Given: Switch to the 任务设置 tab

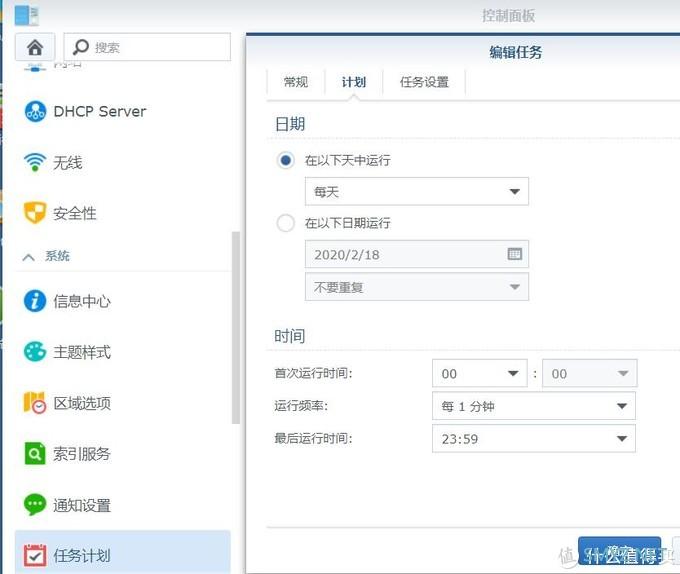Looking at the screenshot, I should [424, 82].
